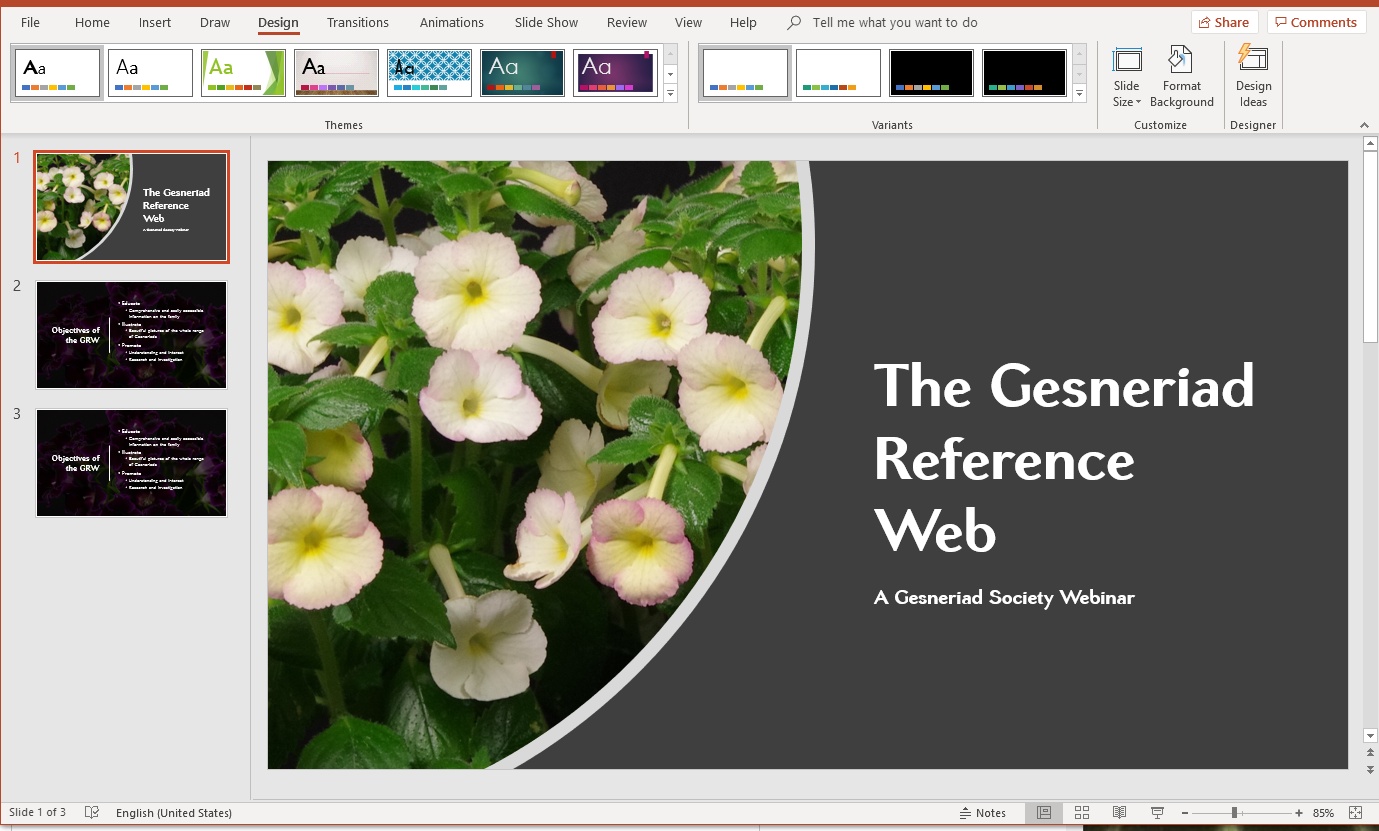
Task: Click the Tell me search magnifier icon
Action: 794,22
